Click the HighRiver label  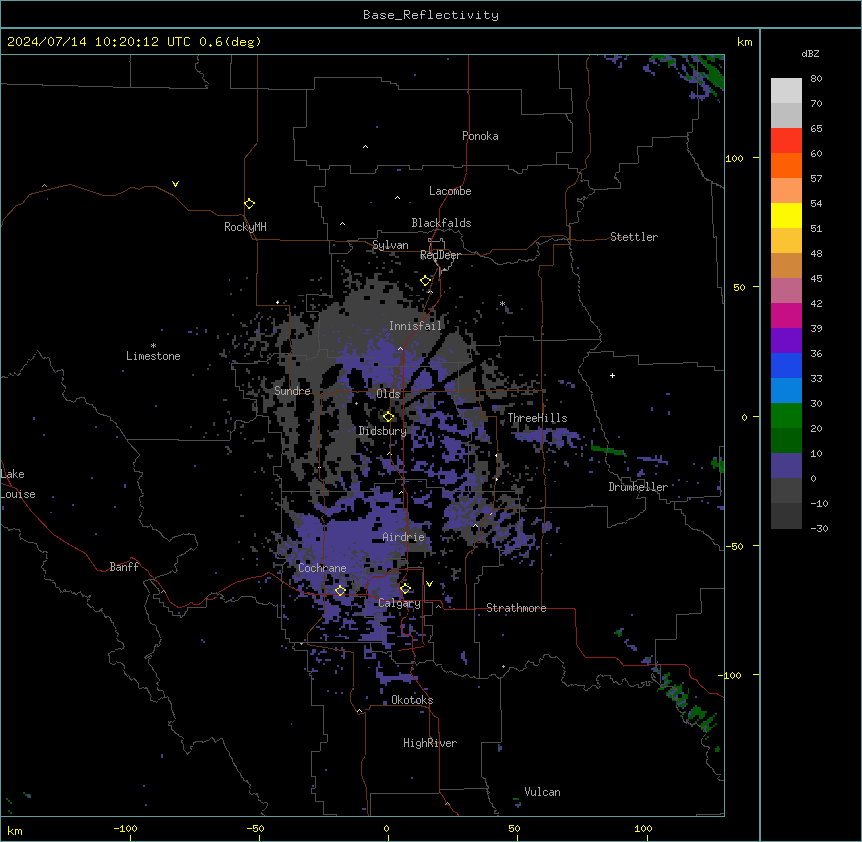click(x=430, y=743)
